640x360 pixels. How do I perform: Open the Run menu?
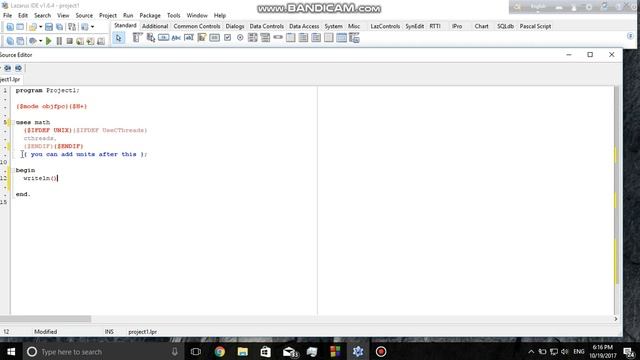[x=128, y=16]
